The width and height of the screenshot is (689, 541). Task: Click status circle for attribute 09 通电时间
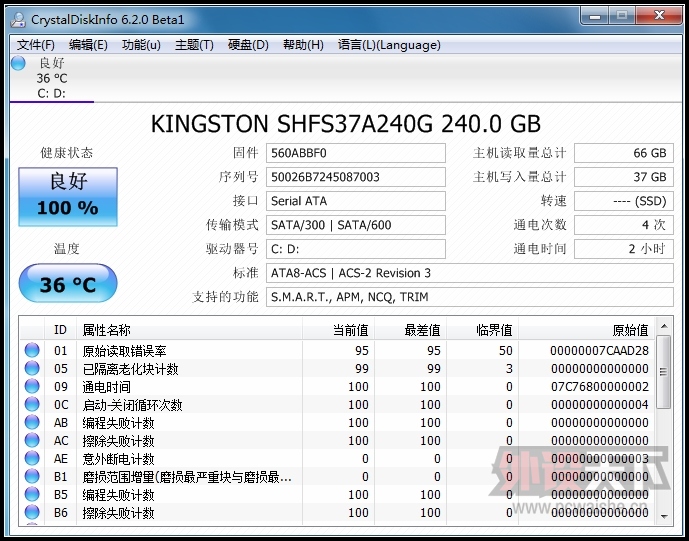[x=32, y=386]
